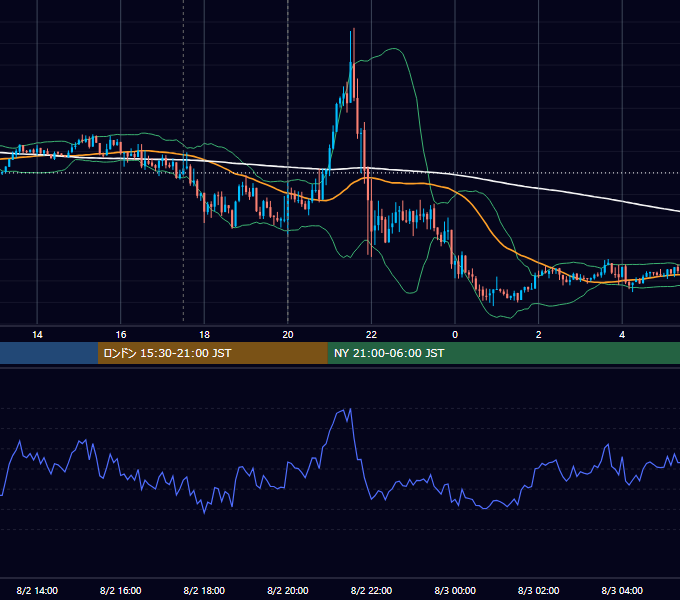Click the 22 hour axis label
The image size is (680, 600).
point(371,335)
